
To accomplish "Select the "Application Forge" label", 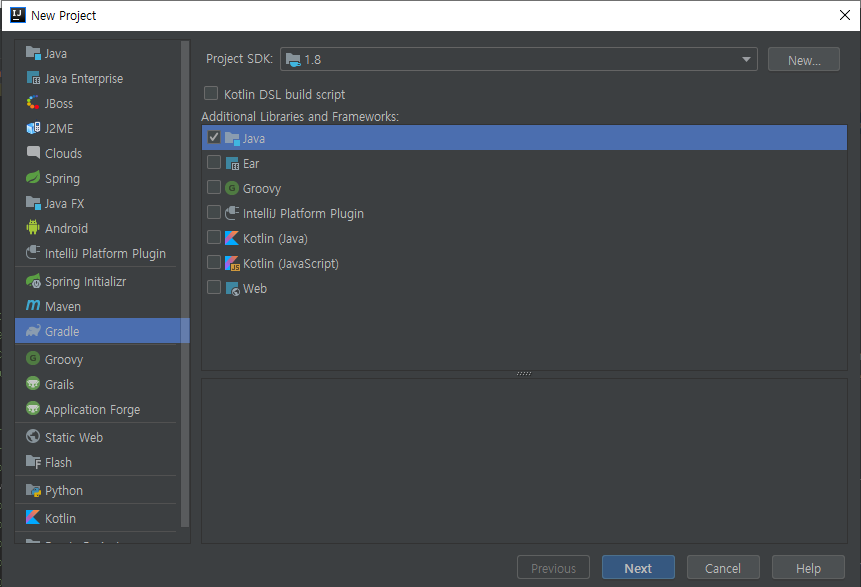I will [x=92, y=410].
